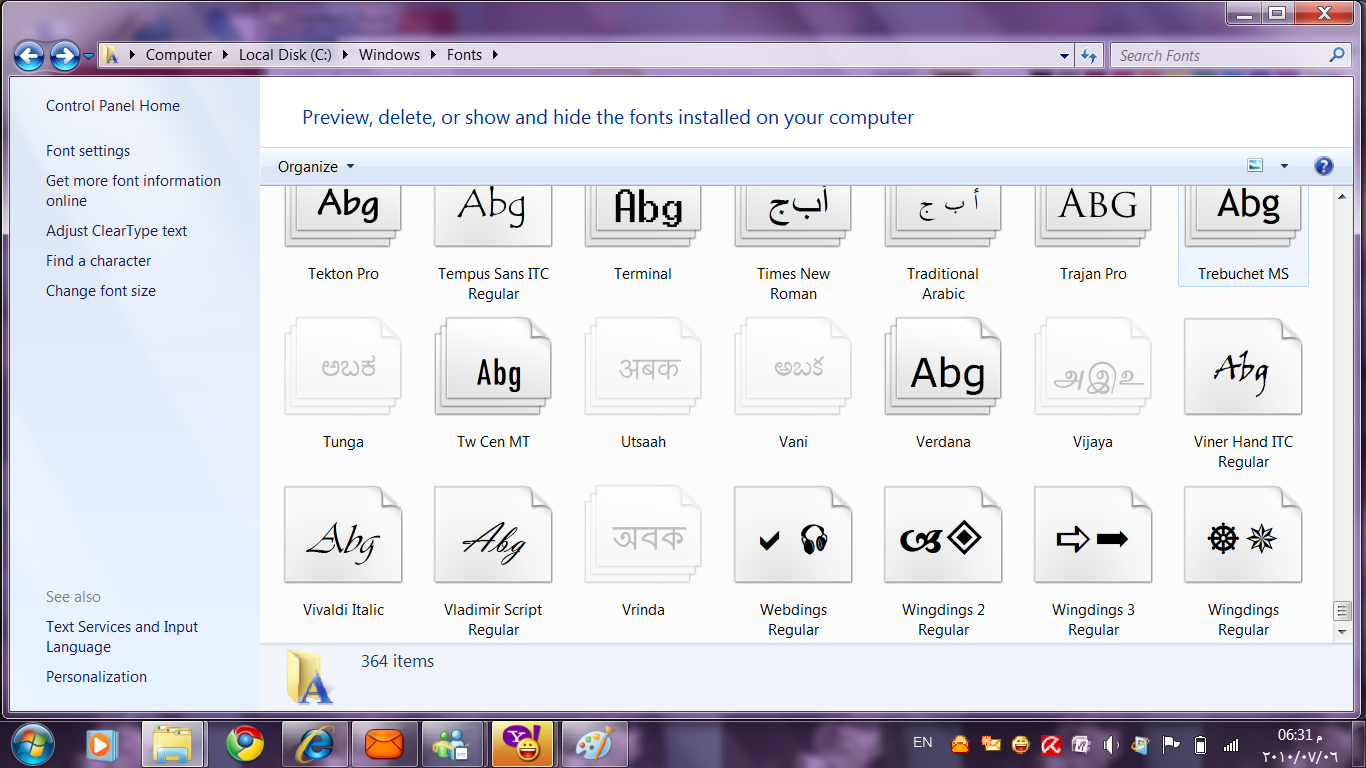1366x768 pixels.
Task: Click the Back navigation arrow
Action: click(29, 55)
